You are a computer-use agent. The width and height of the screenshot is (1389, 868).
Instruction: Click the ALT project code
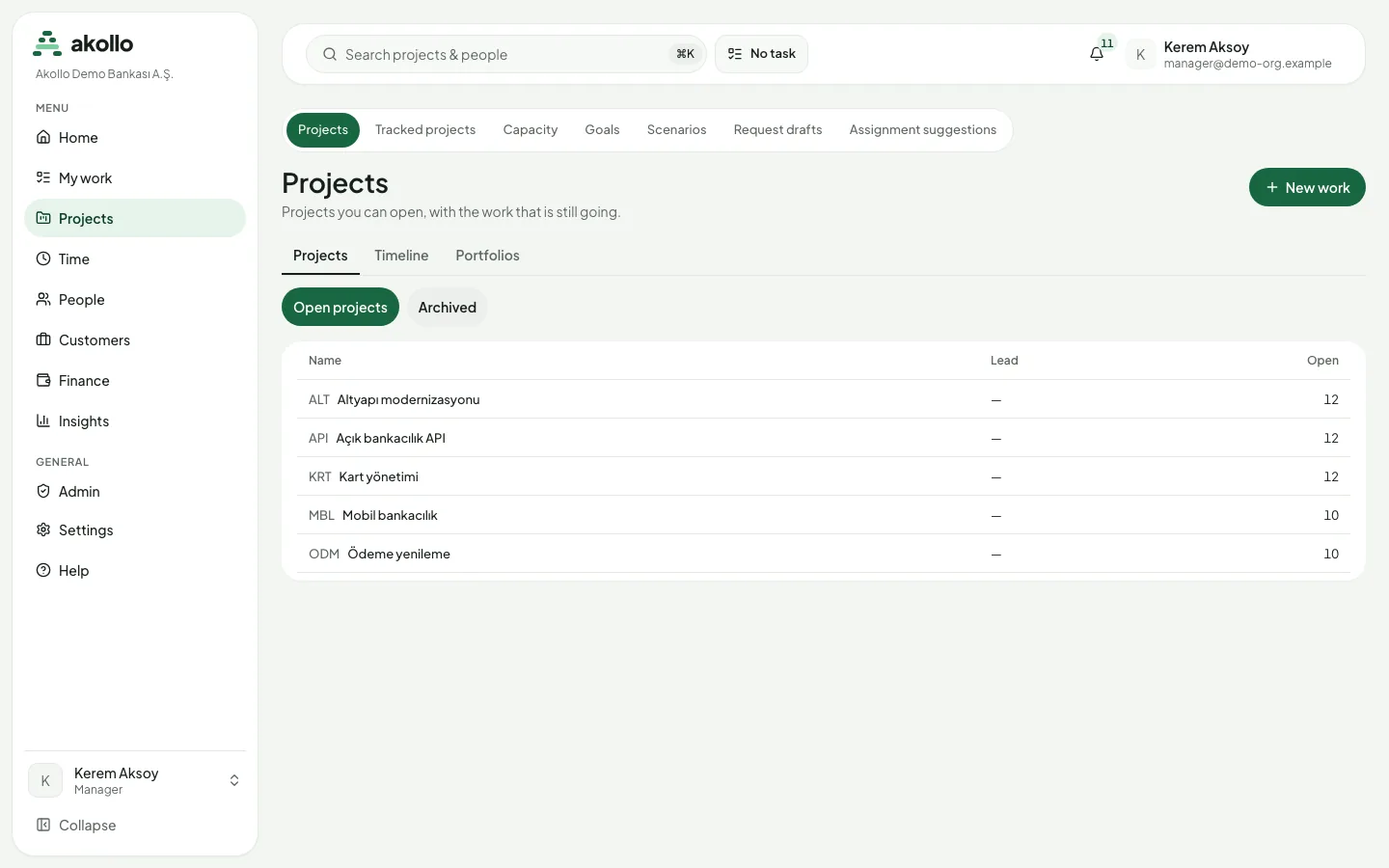click(x=319, y=399)
